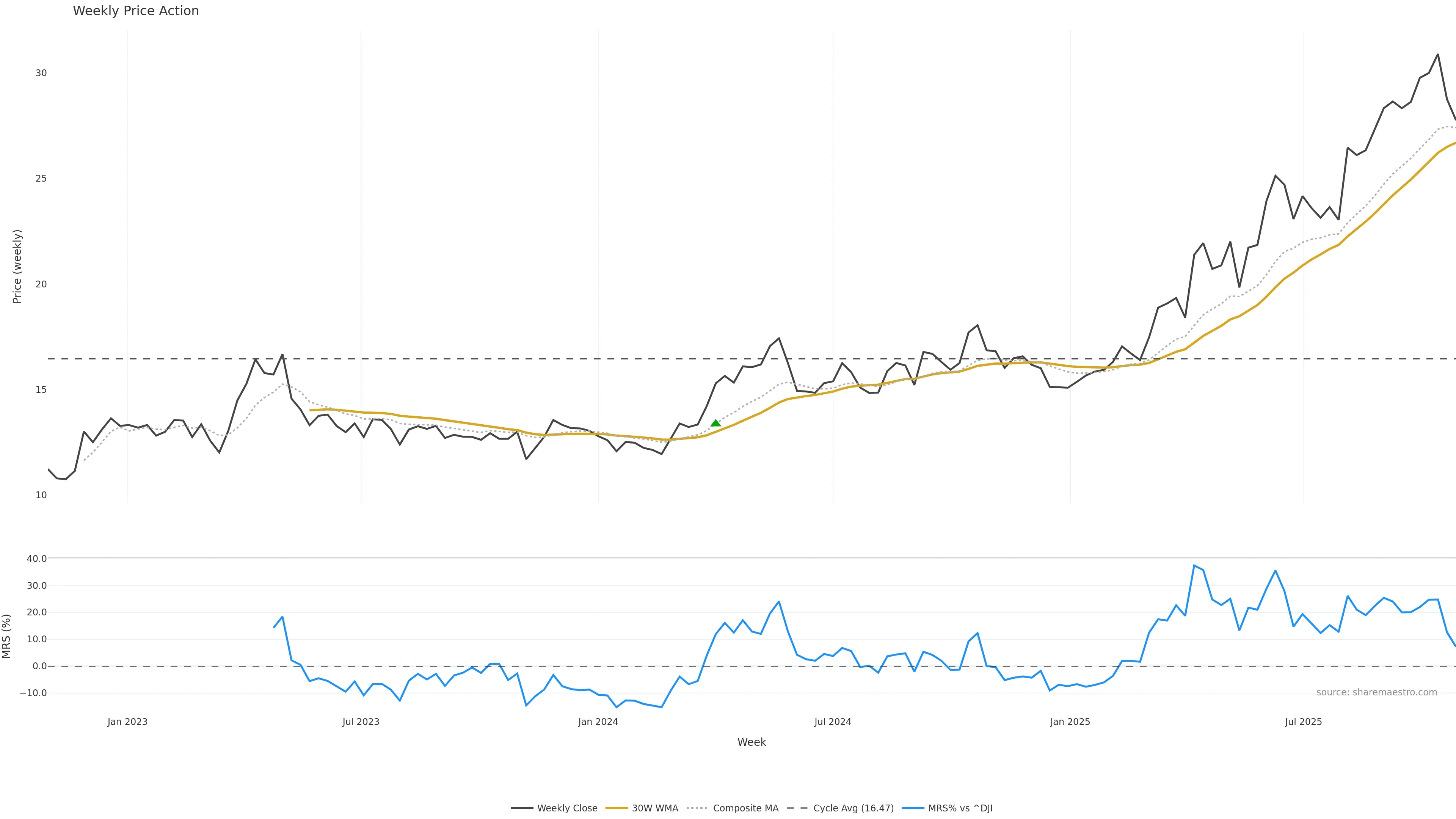This screenshot has width=1456, height=819.
Task: Click the blue MRS% legend line swatch
Action: [913, 808]
